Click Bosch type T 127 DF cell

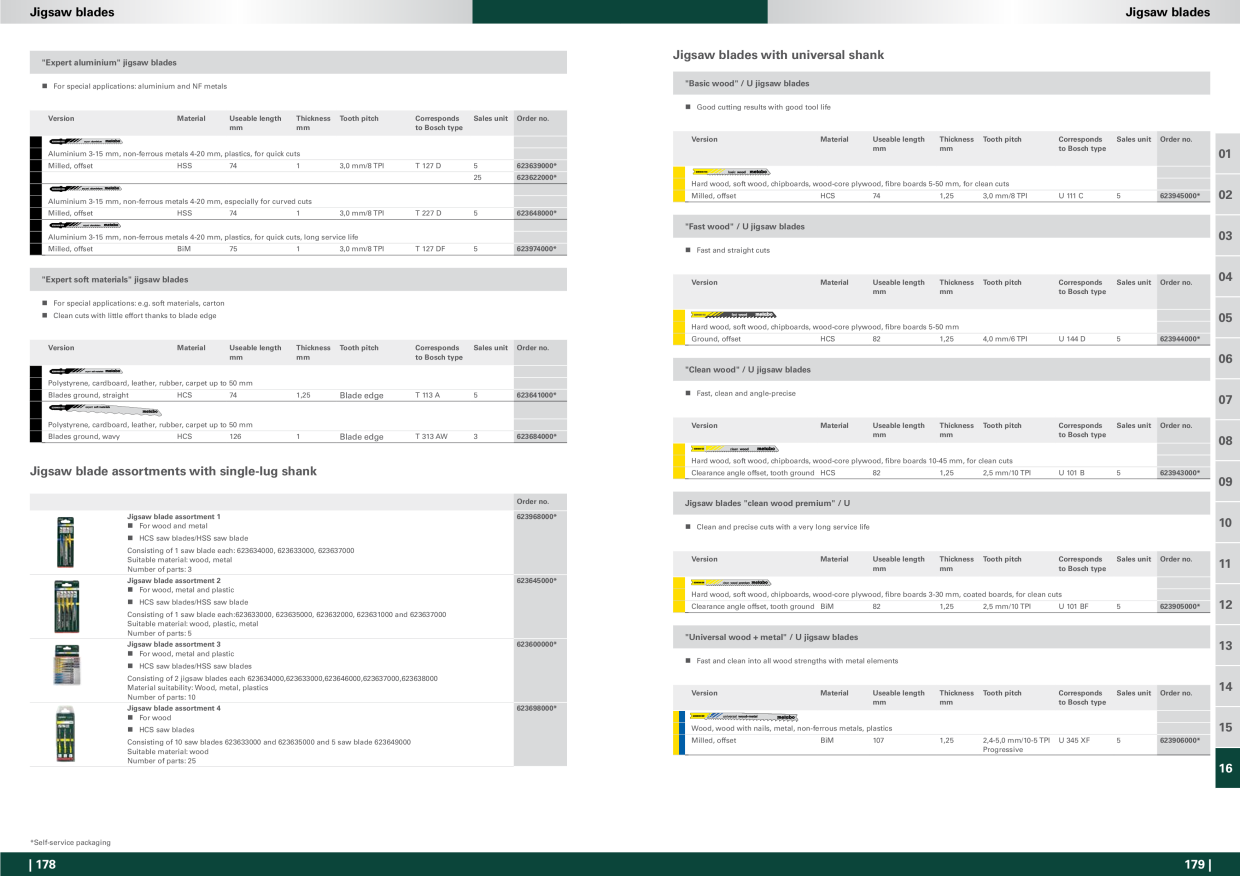[x=430, y=249]
